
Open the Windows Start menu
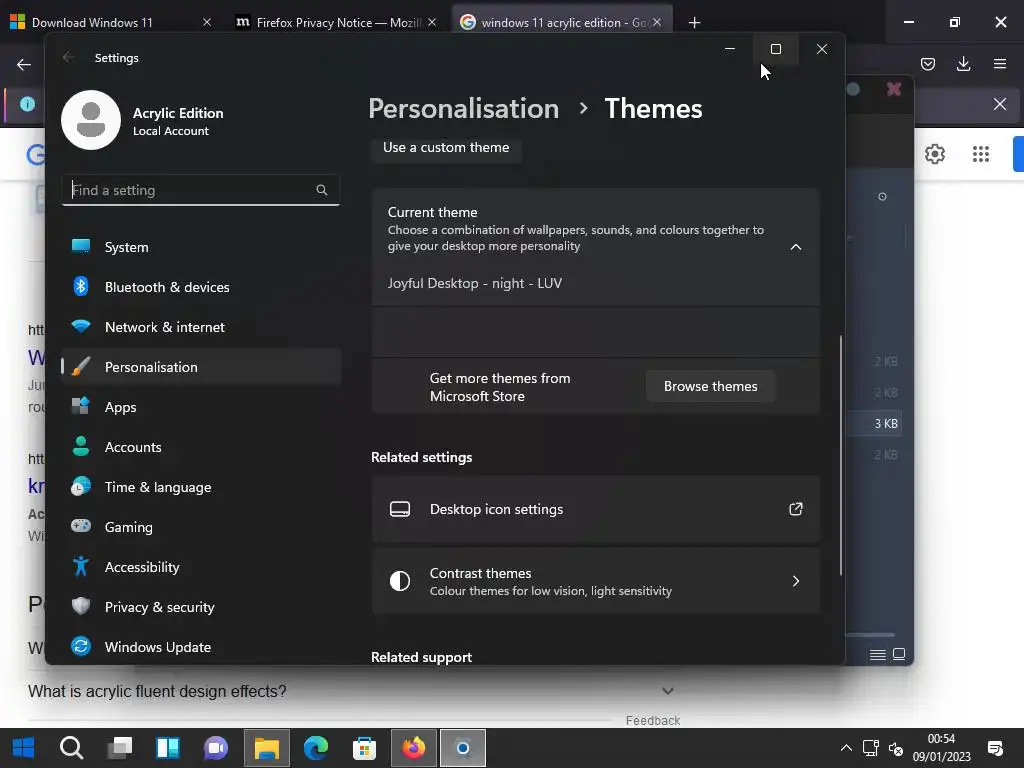pyautogui.click(x=24, y=748)
